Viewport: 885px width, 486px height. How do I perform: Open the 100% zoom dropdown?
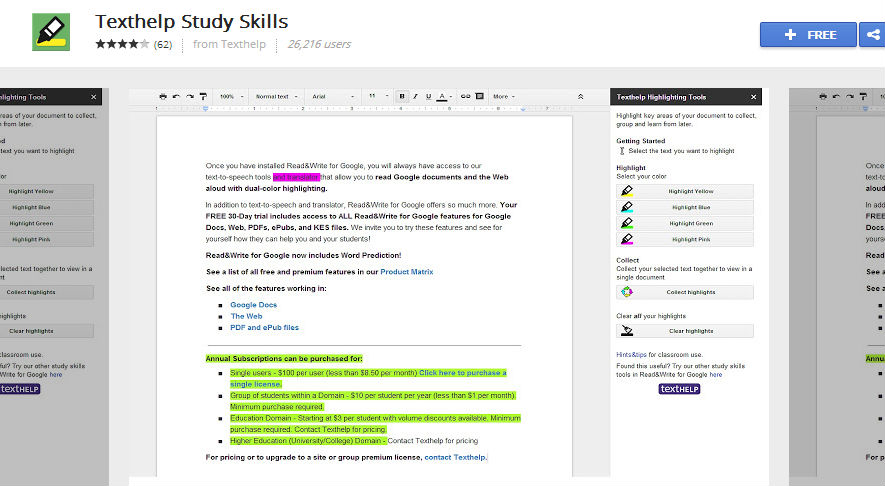pyautogui.click(x=231, y=97)
